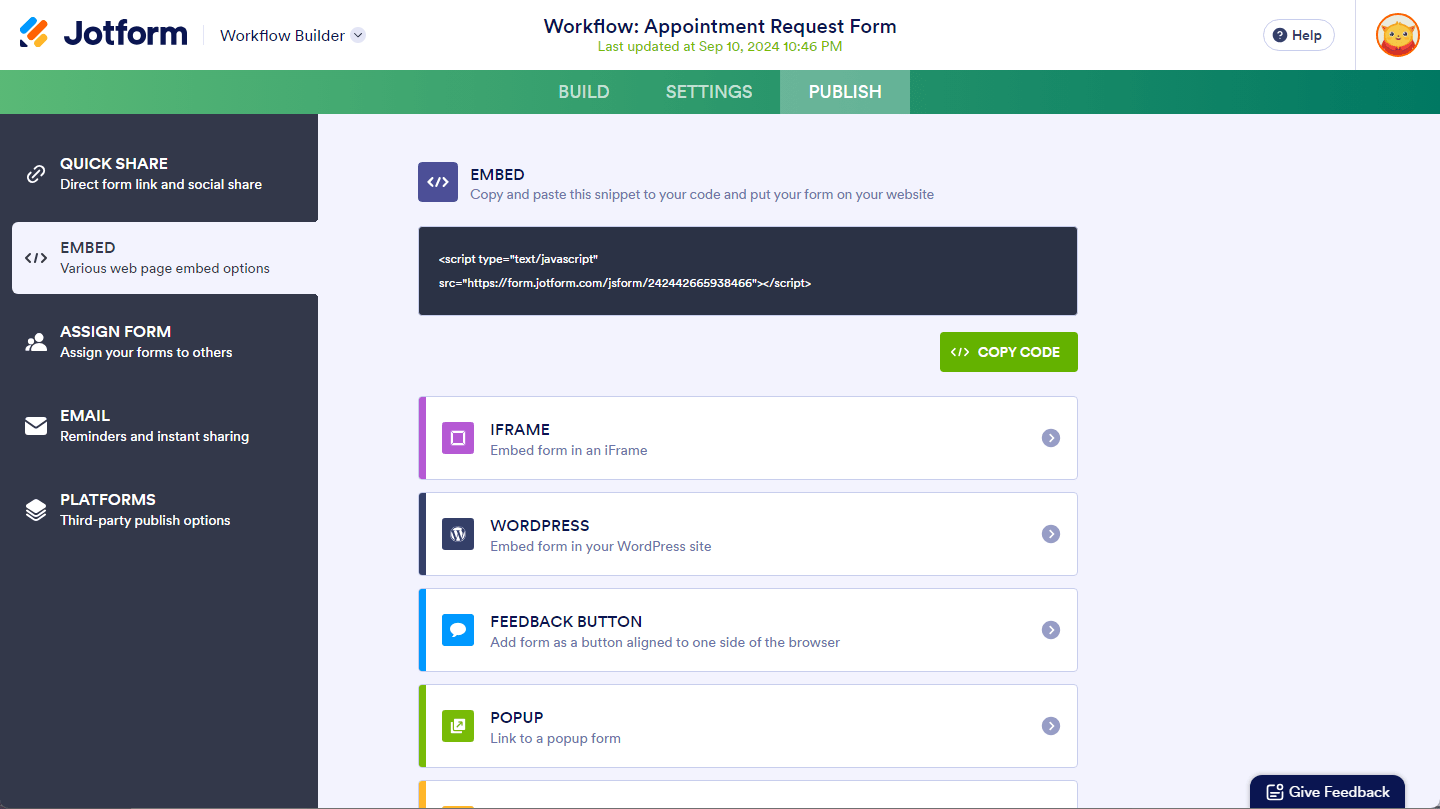
Task: Click the Assign Form people icon
Action: click(x=36, y=342)
